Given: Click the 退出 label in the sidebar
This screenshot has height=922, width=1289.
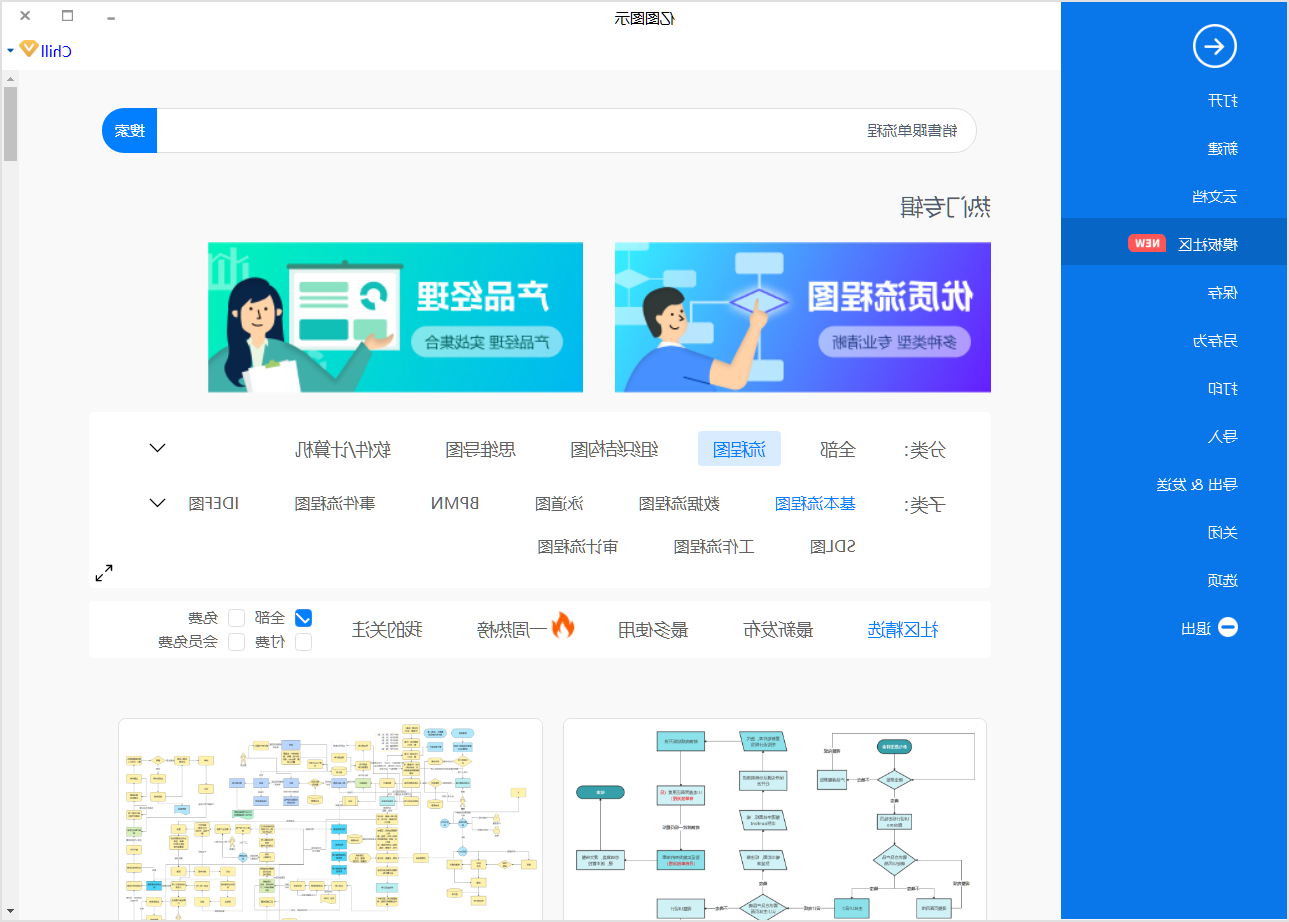Looking at the screenshot, I should pos(1196,628).
